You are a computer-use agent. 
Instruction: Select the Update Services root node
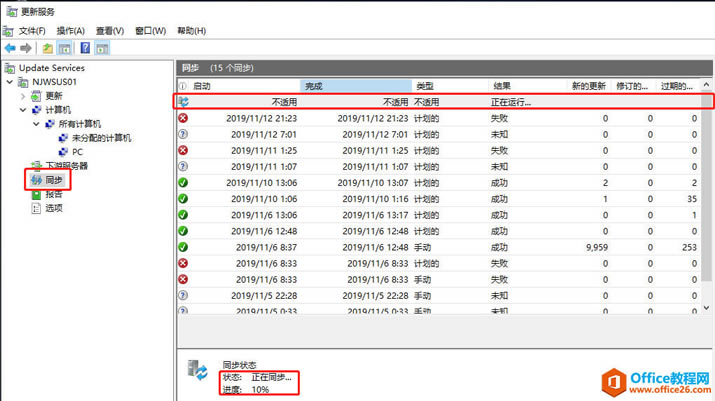pos(52,68)
